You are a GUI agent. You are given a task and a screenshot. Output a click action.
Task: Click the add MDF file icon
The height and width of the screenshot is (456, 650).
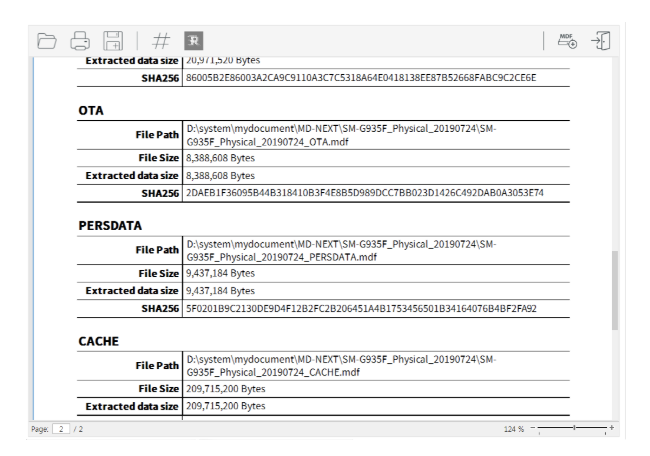[x=566, y=41]
